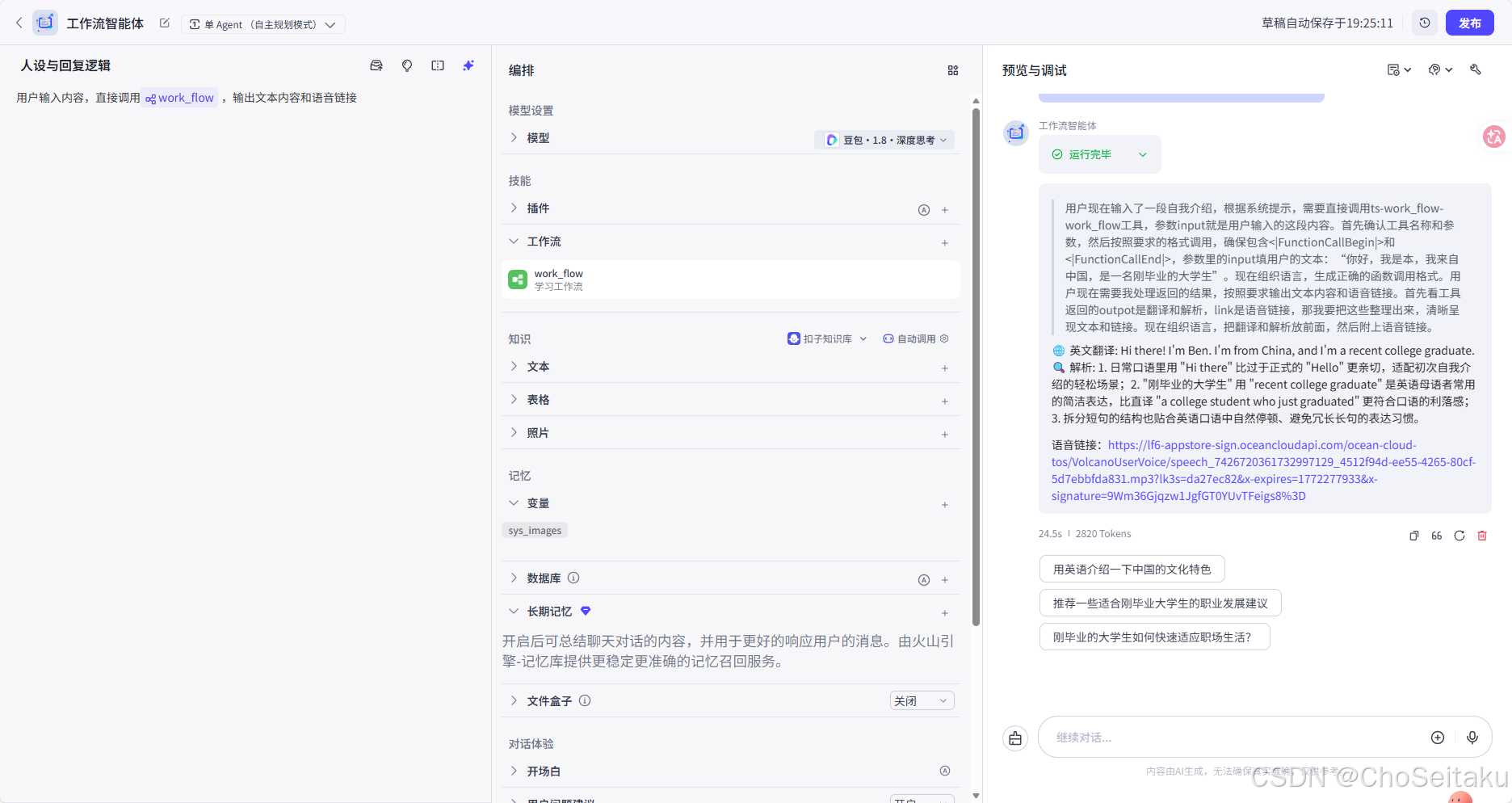Viewport: 1512px width, 803px height.
Task: Open the 语音链接 mp3 URL
Action: coord(1263,471)
